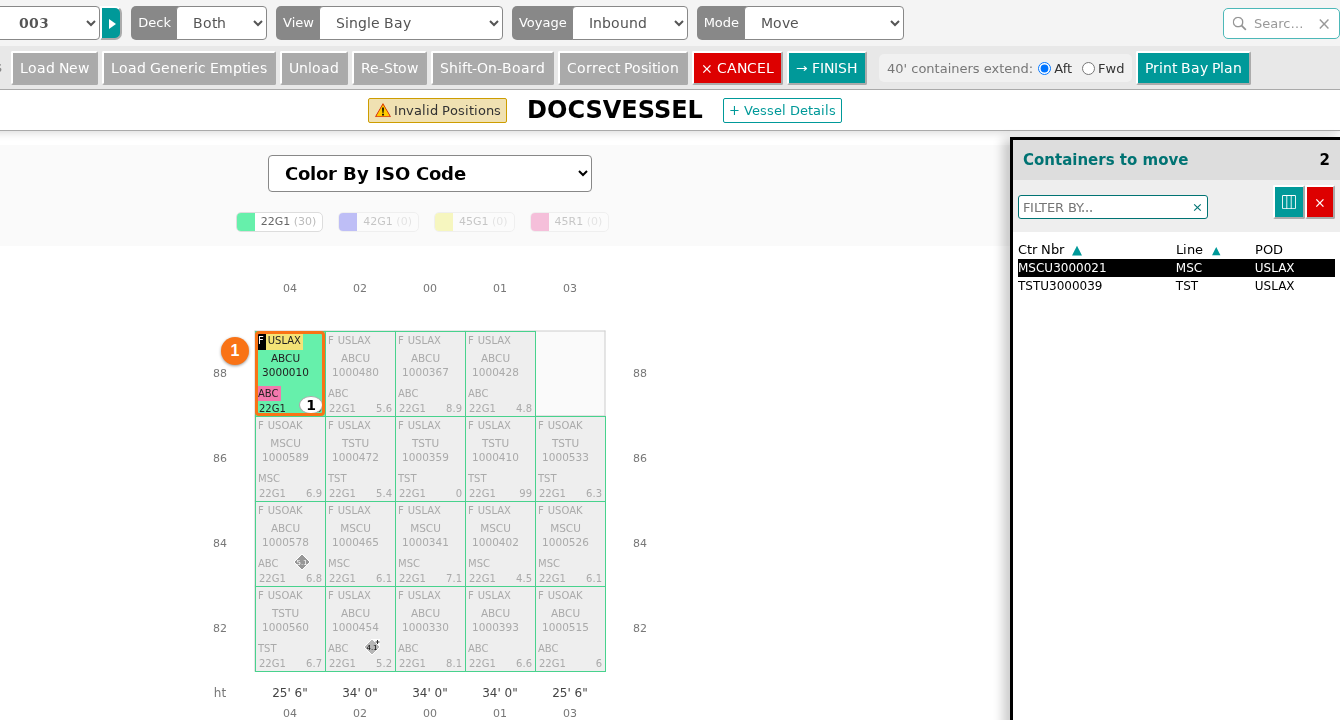This screenshot has width=1340, height=720.
Task: Click the Unload button
Action: pos(314,68)
